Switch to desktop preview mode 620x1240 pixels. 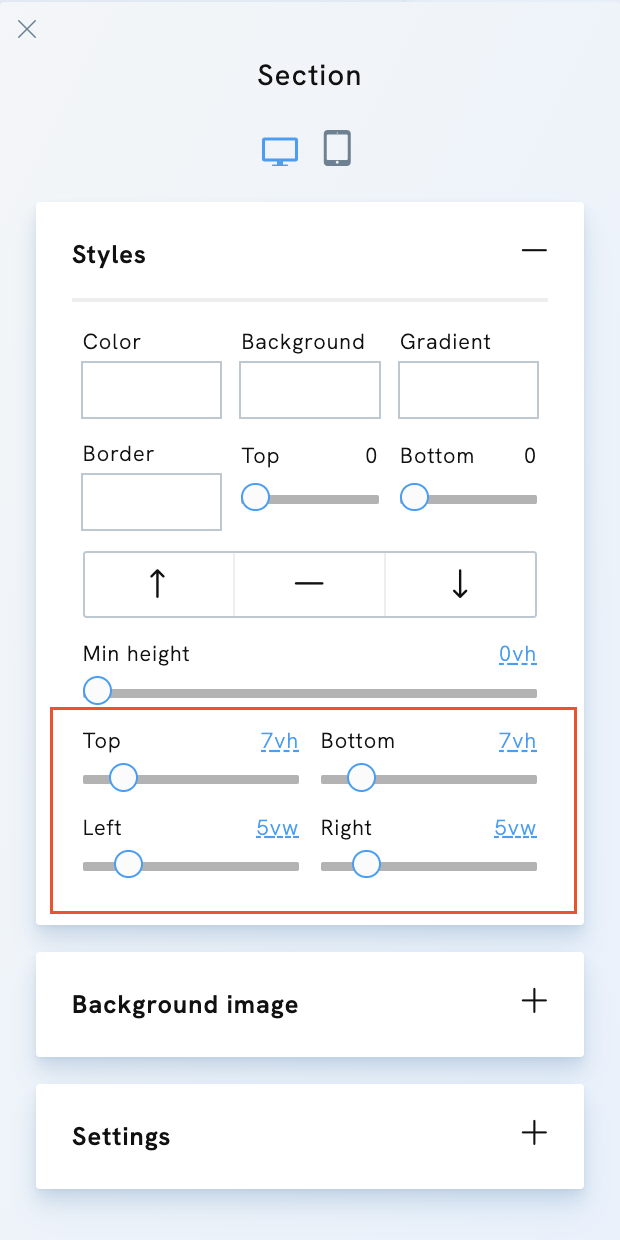coord(280,149)
